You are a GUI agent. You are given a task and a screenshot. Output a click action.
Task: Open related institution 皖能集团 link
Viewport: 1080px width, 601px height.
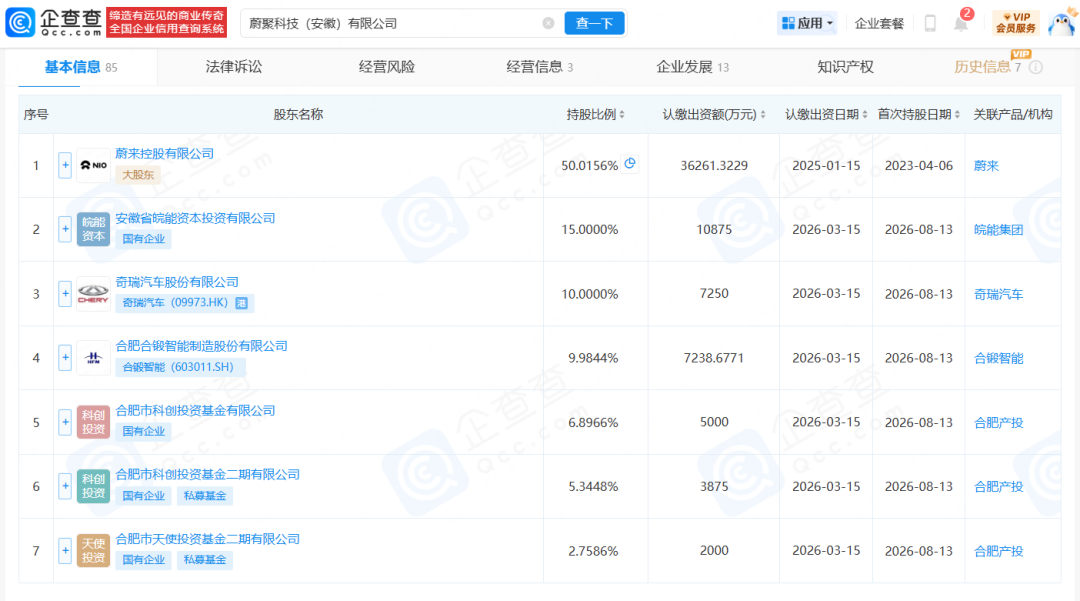pyautogui.click(x=998, y=230)
